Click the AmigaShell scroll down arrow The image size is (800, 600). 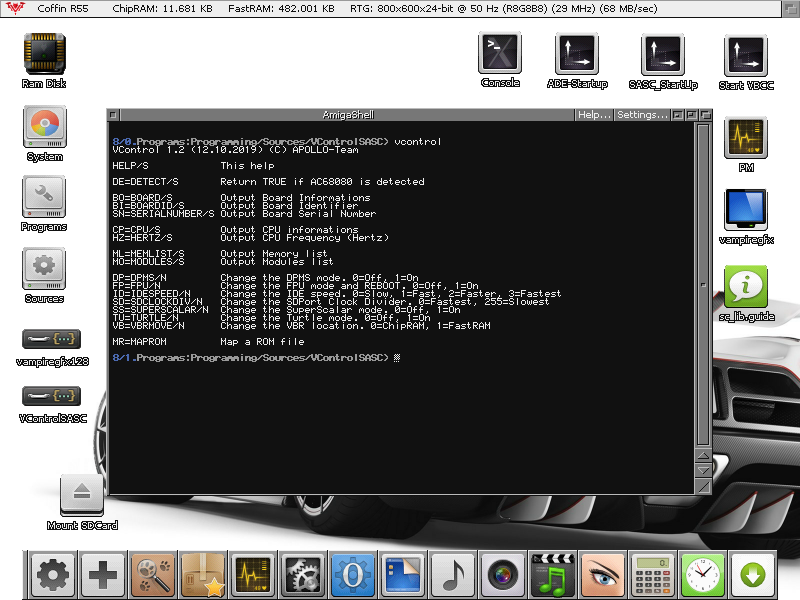tap(703, 470)
